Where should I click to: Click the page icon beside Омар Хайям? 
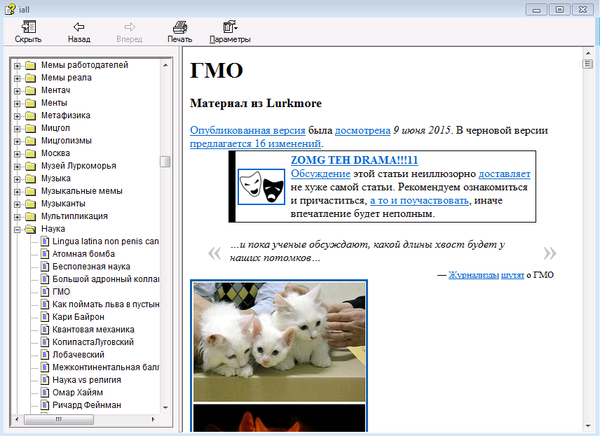pyautogui.click(x=45, y=393)
